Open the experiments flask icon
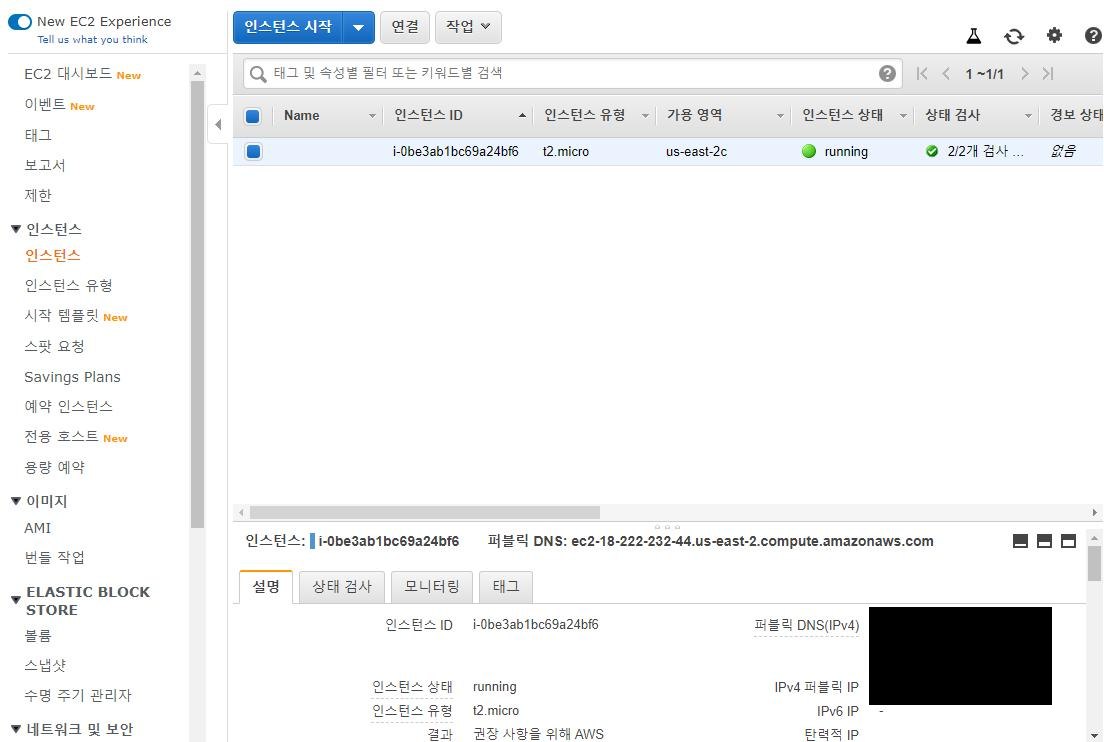Viewport: 1104px width, 742px height. 974,36
